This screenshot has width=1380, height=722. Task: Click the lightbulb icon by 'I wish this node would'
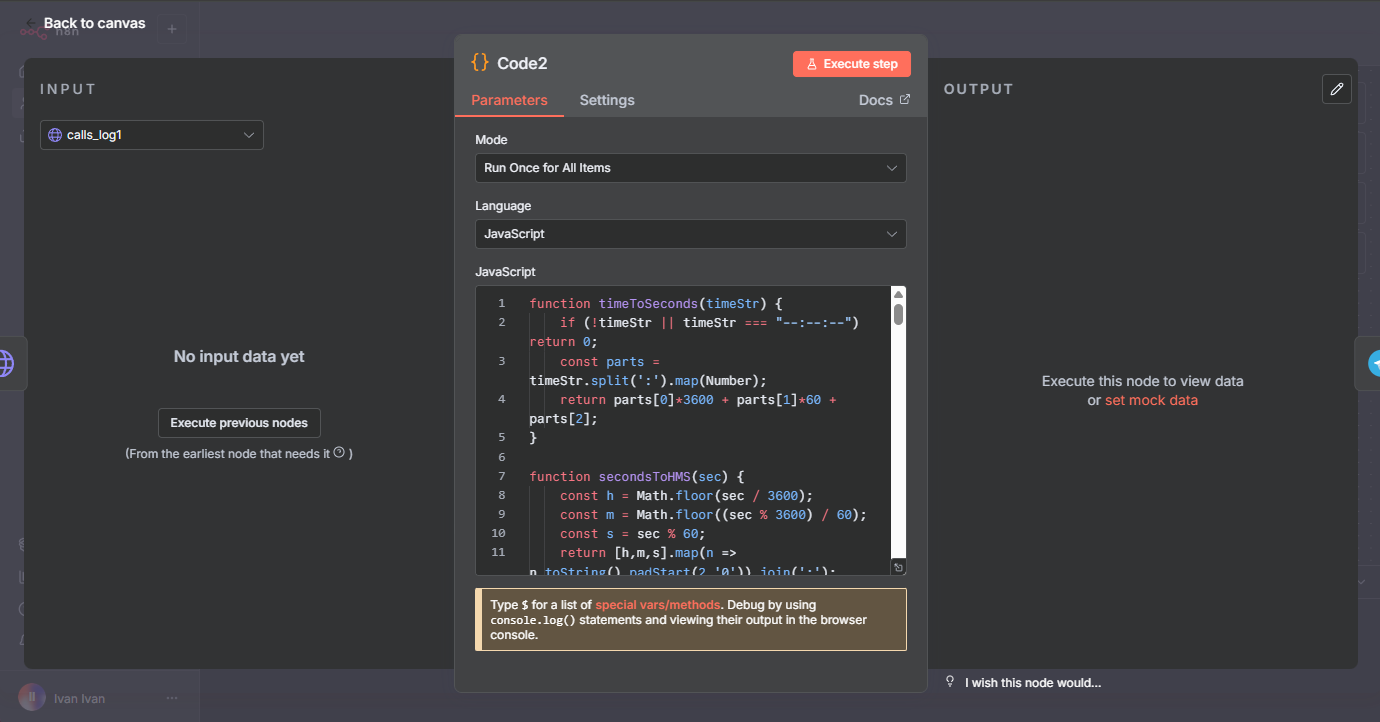point(950,682)
